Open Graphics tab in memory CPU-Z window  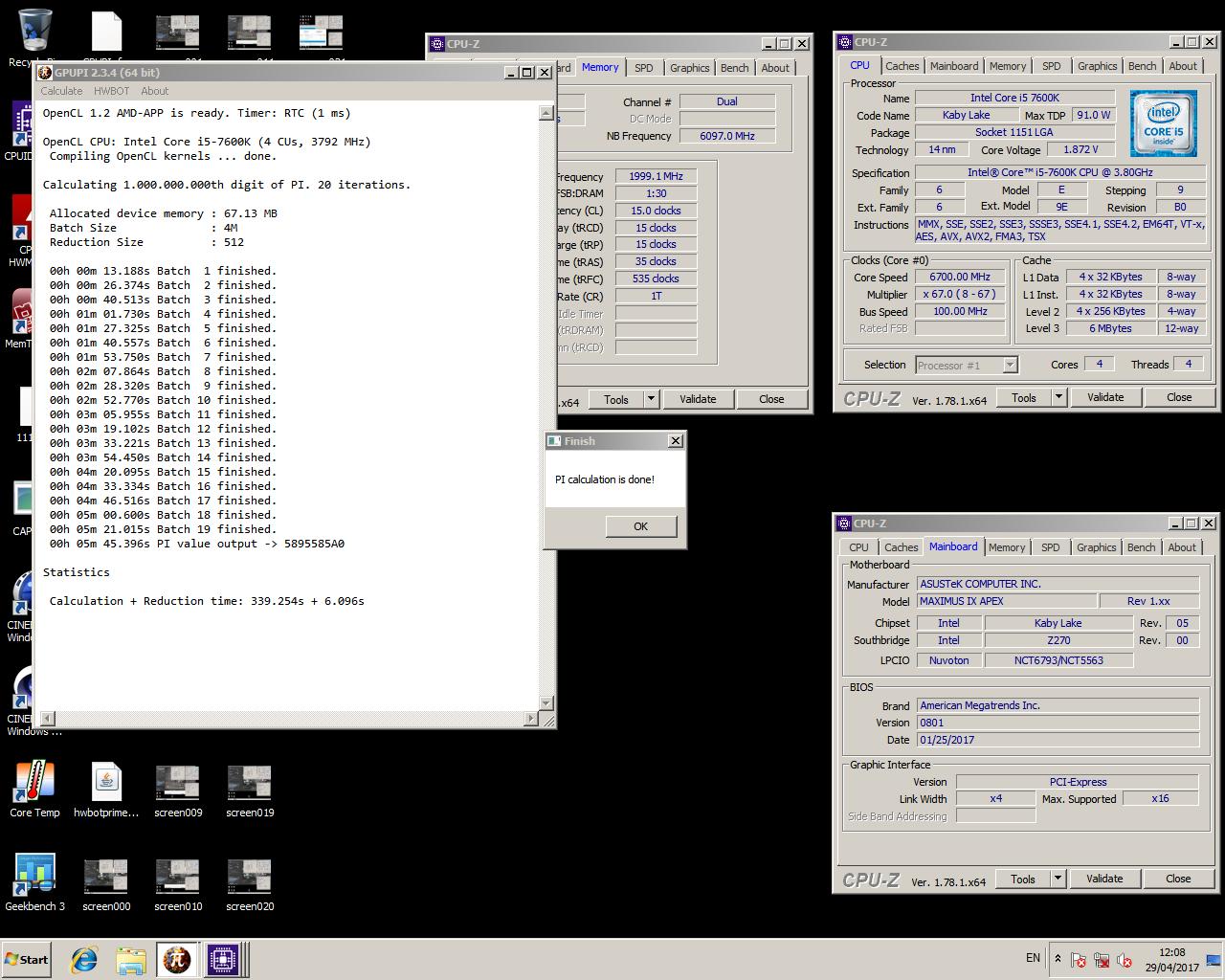(x=689, y=68)
